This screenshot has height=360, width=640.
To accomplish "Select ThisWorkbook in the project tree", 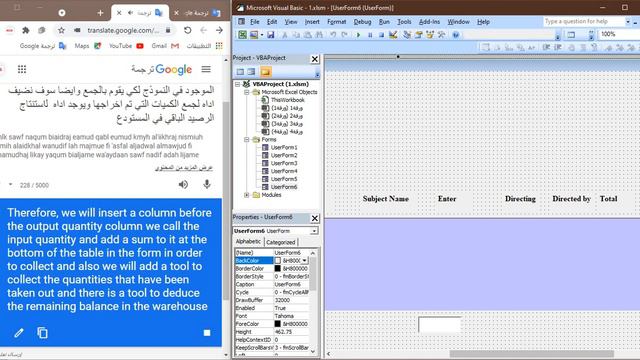I will [287, 100].
